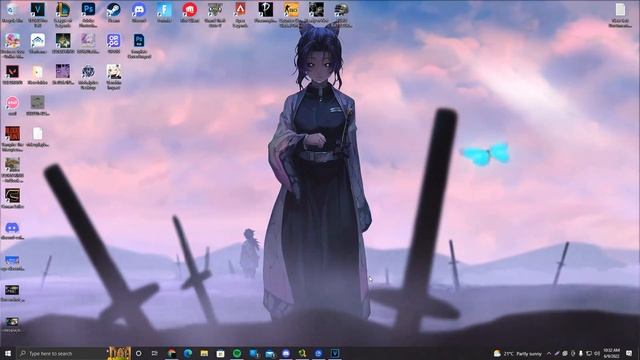The image size is (640, 360).
Task: Switch to VEGAS Pro on the taskbar
Action: (x=335, y=353)
